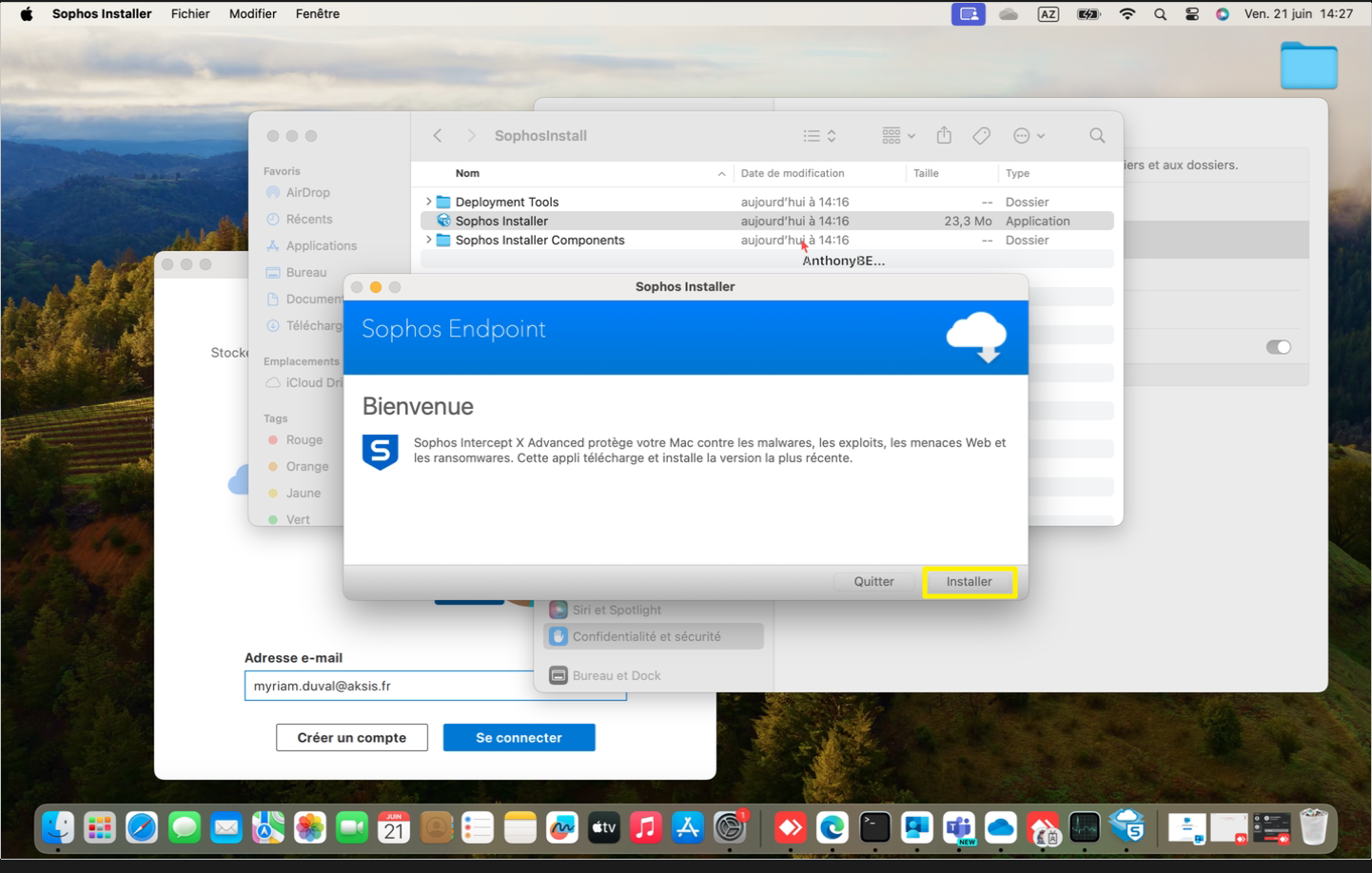
Task: Open the Fenêtre menu
Action: coord(318,14)
